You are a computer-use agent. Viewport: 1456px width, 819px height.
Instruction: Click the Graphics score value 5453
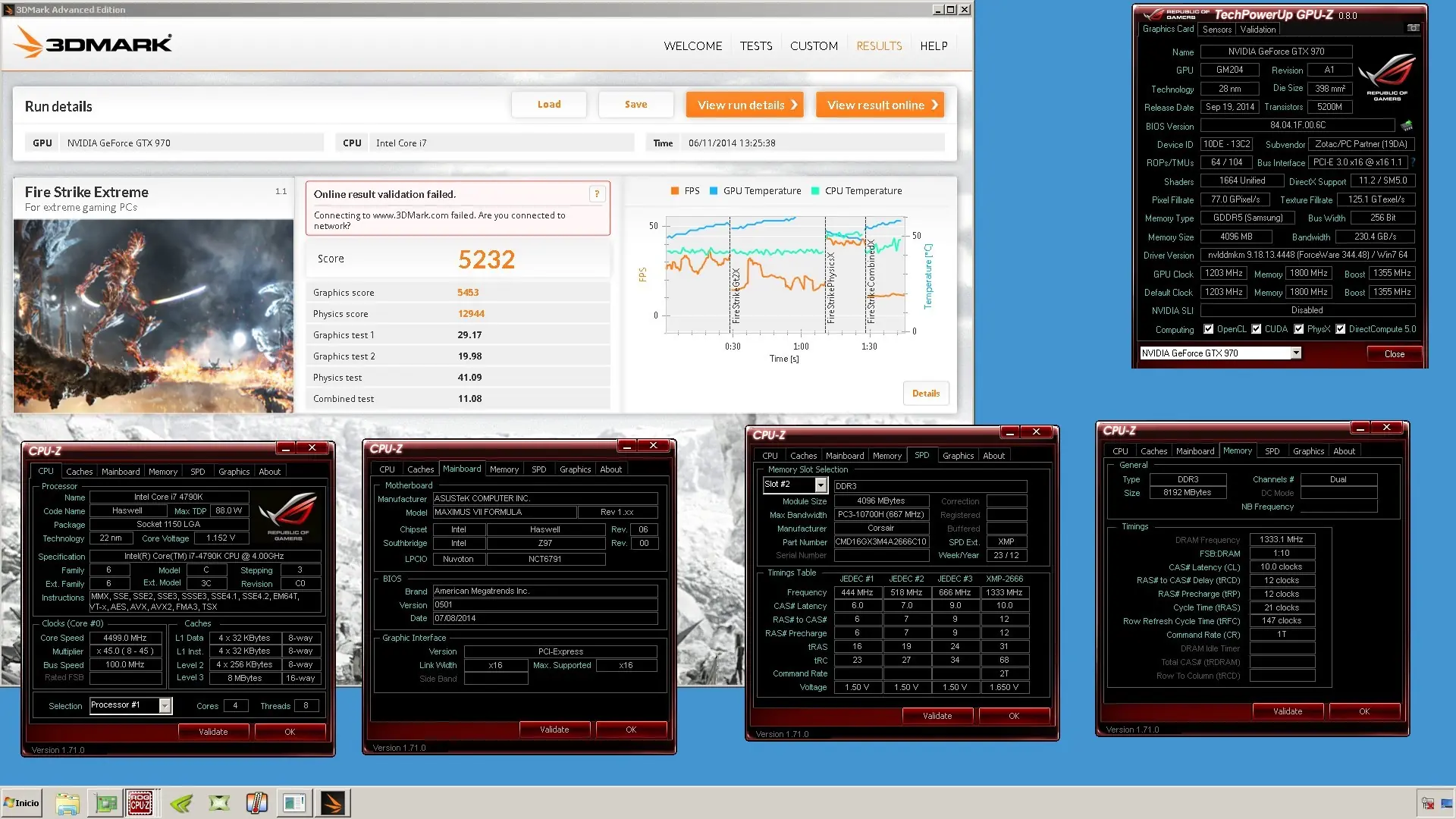(468, 293)
